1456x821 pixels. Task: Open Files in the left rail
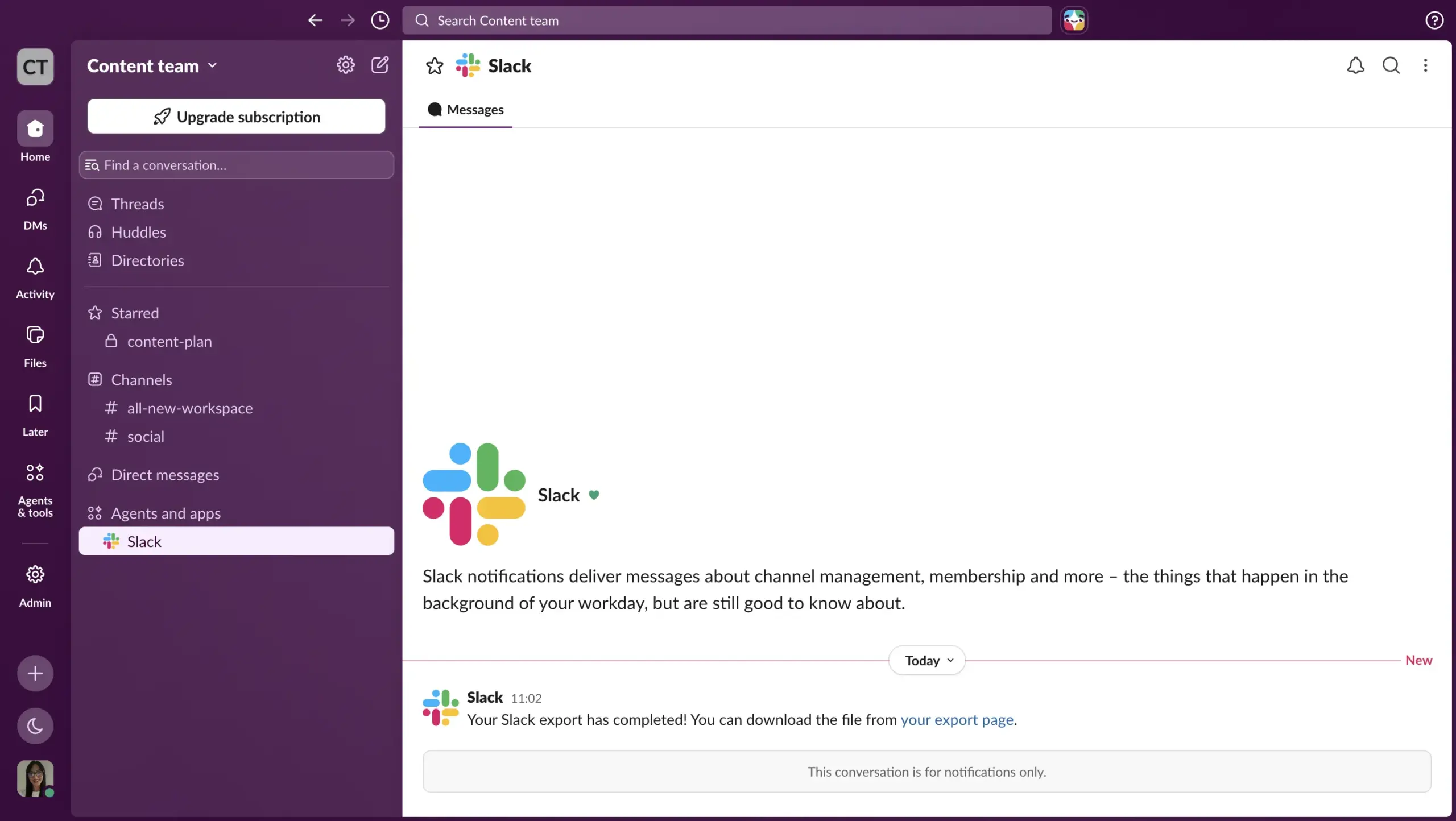pos(35,347)
